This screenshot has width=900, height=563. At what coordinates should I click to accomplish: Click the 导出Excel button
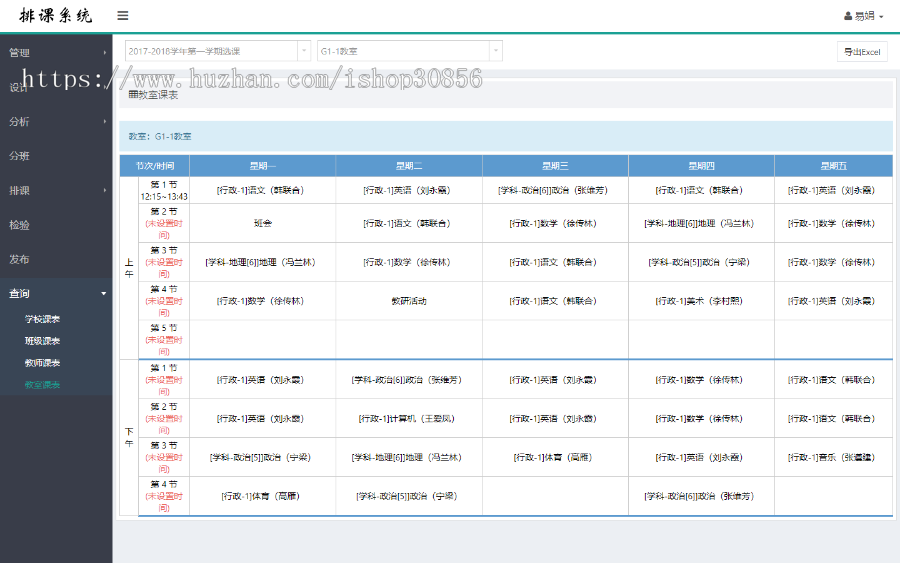point(861,51)
